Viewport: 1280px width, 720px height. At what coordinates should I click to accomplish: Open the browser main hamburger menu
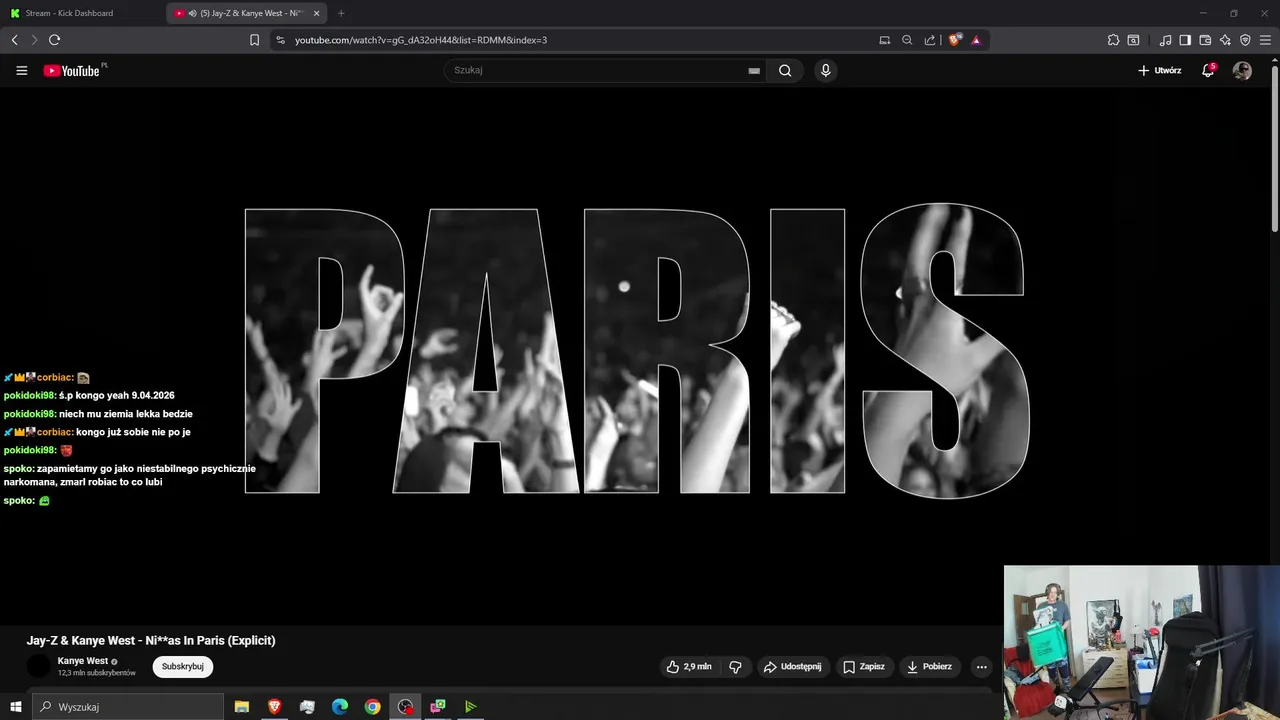click(x=1265, y=40)
